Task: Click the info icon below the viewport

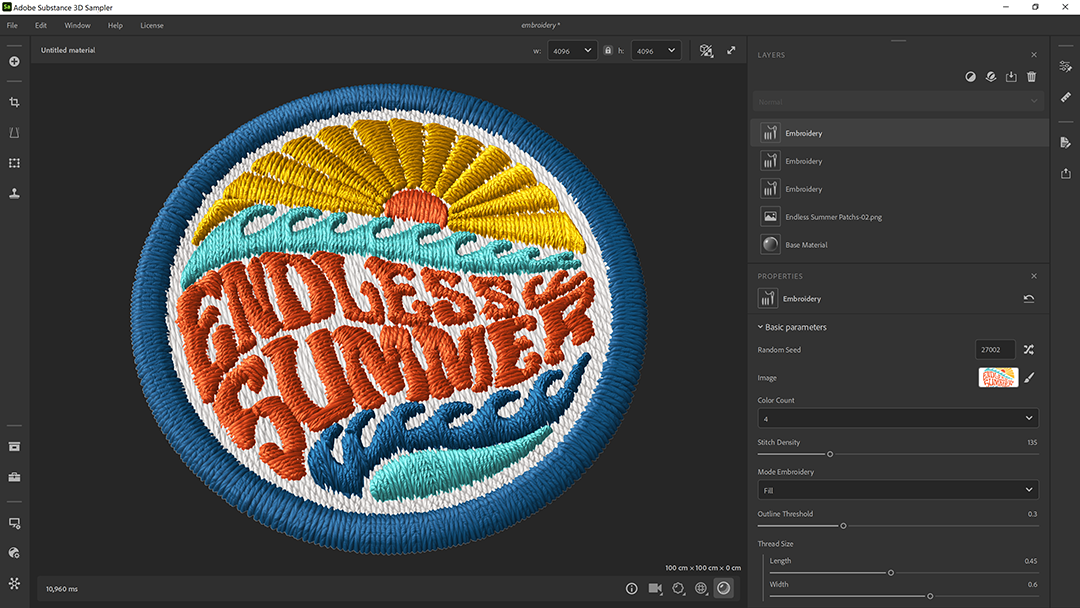Action: pyautogui.click(x=631, y=589)
